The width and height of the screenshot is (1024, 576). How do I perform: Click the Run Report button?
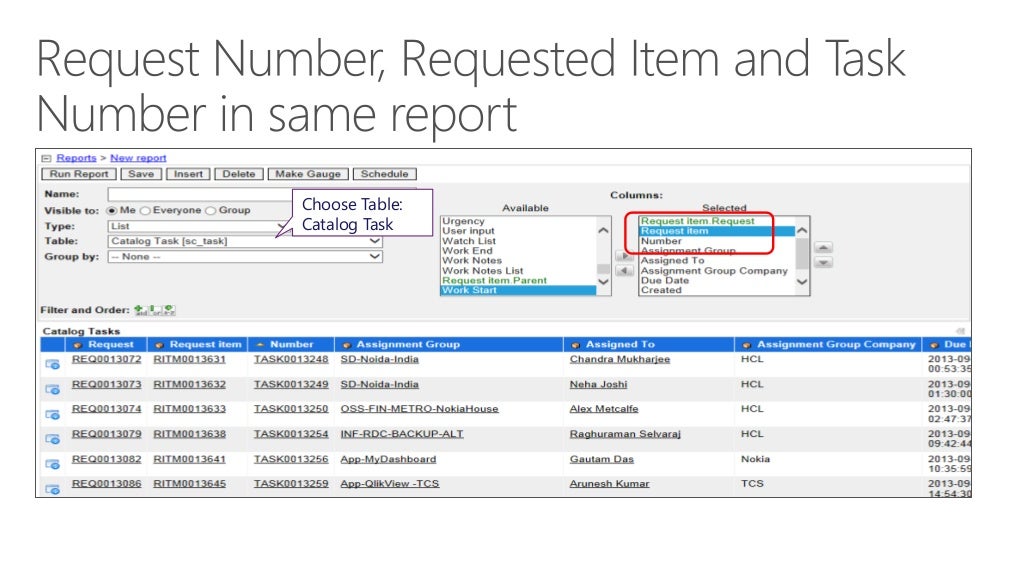79,174
